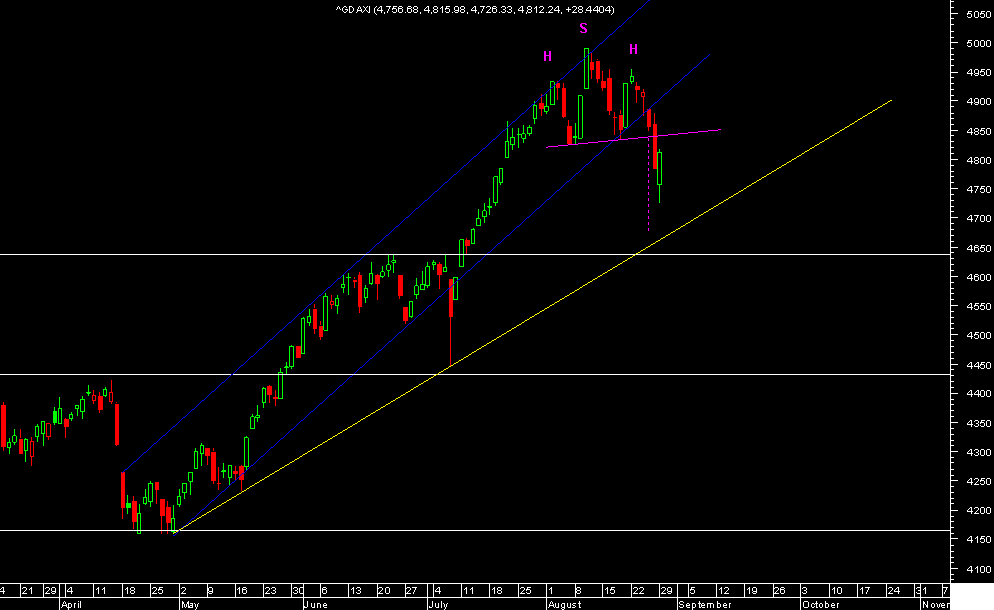This screenshot has height=610, width=994.
Task: Click the 24 date tick in October
Action: pyautogui.click(x=893, y=590)
